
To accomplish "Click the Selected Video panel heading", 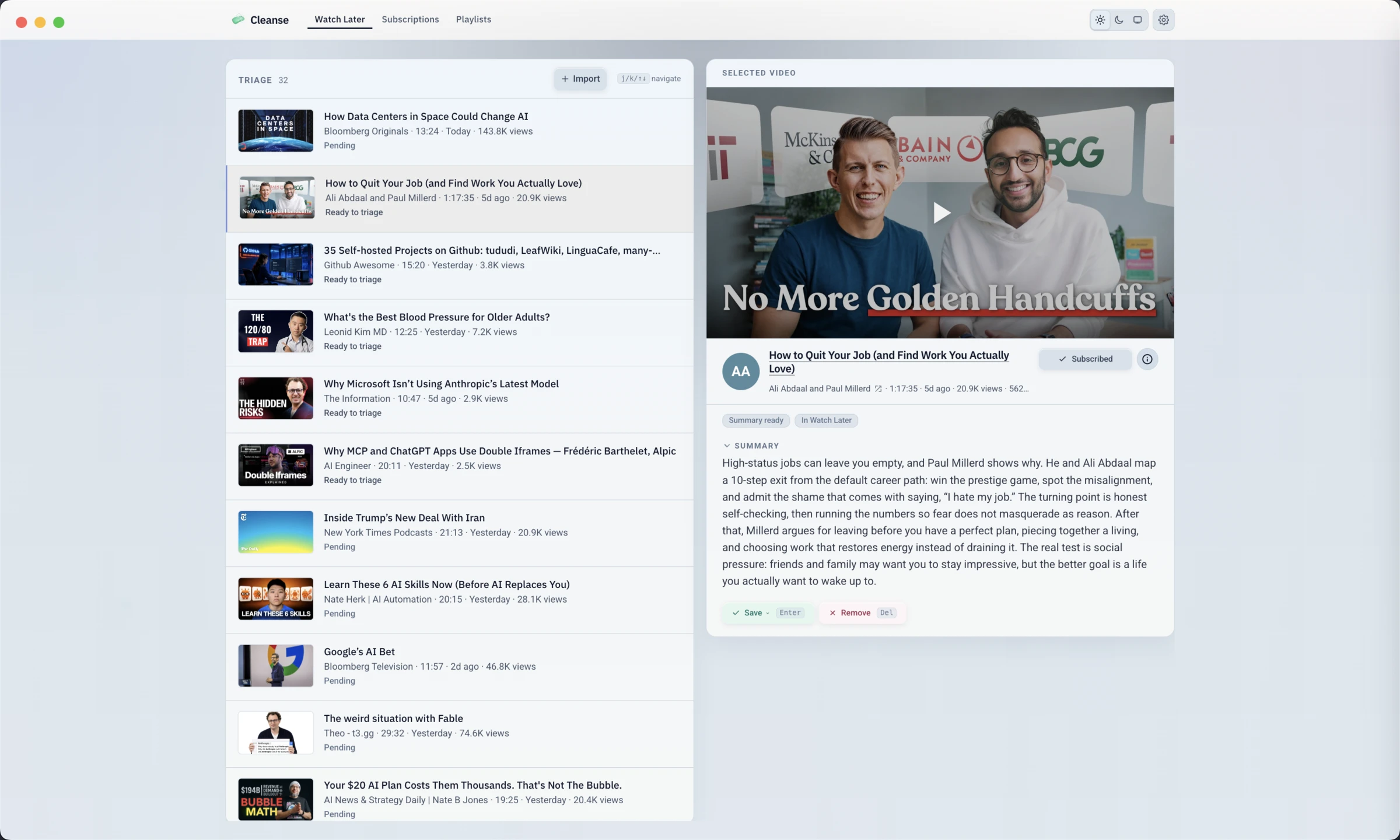I will pos(758,73).
